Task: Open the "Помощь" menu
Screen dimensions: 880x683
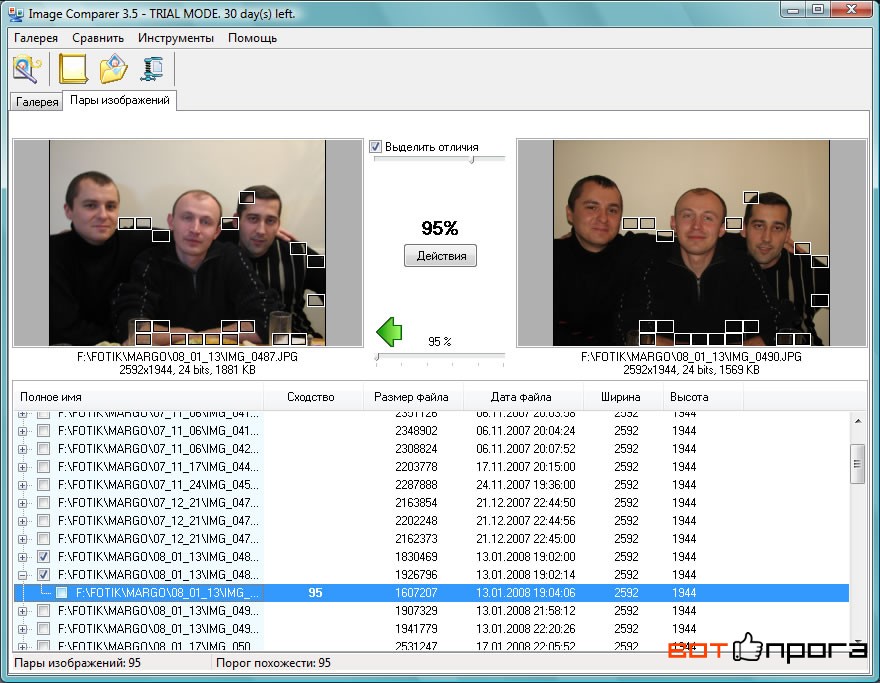Action: point(253,38)
